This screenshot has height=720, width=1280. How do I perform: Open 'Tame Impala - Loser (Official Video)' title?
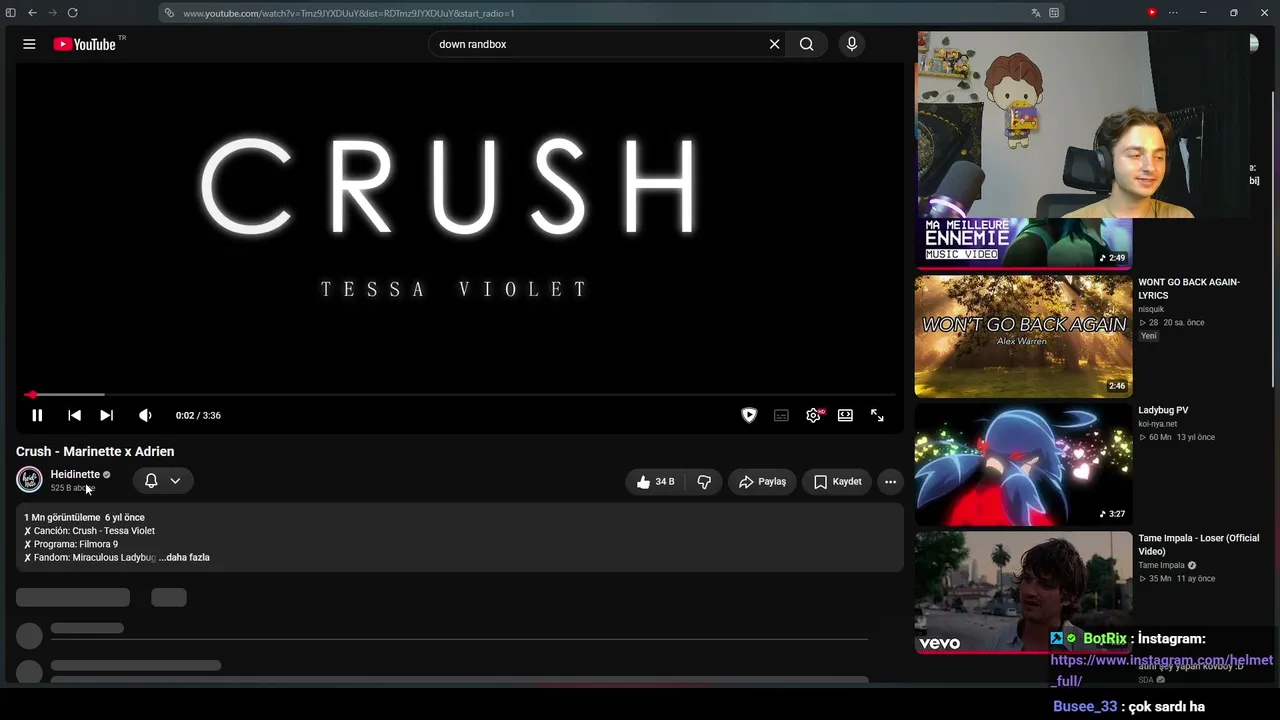tap(1199, 545)
